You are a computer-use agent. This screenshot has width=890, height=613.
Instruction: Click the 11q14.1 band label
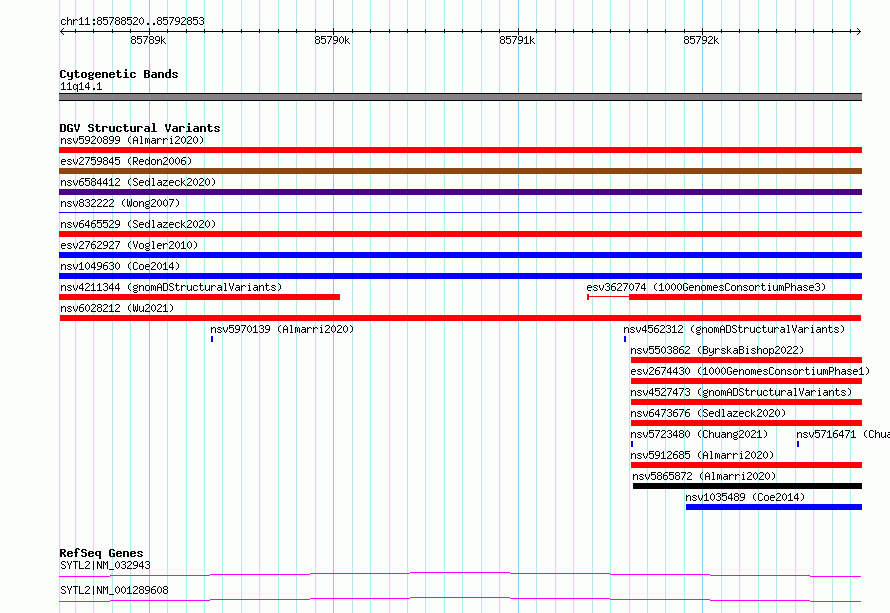click(81, 86)
